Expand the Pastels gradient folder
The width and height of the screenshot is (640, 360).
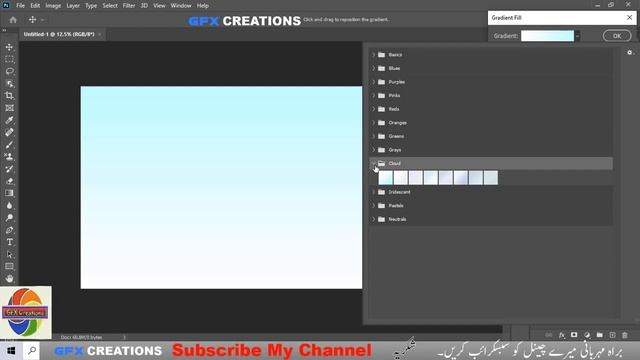pyautogui.click(x=373, y=206)
